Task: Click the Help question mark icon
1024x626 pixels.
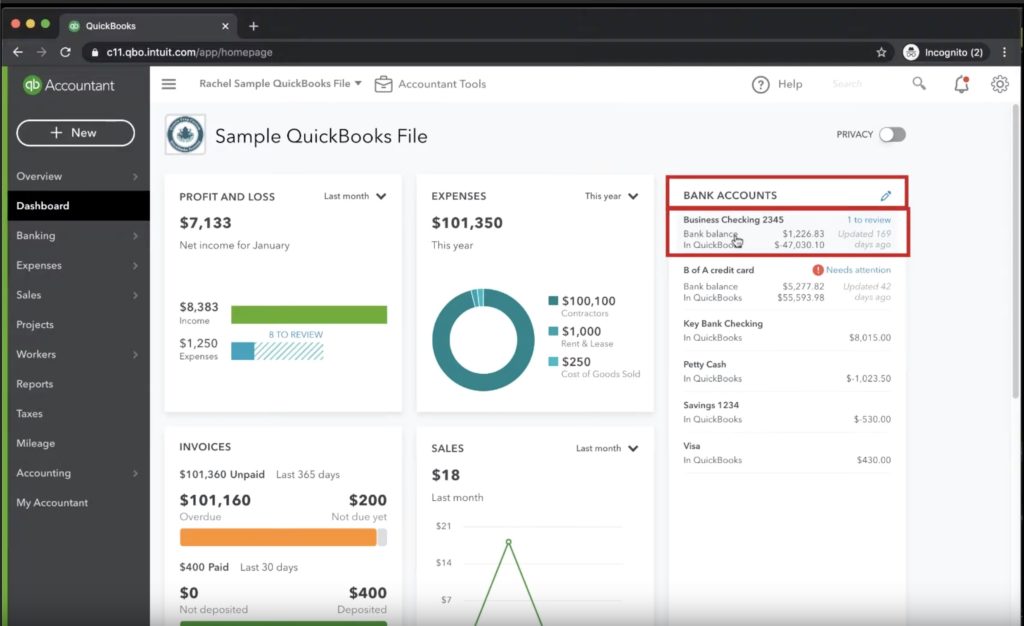Action: (760, 84)
